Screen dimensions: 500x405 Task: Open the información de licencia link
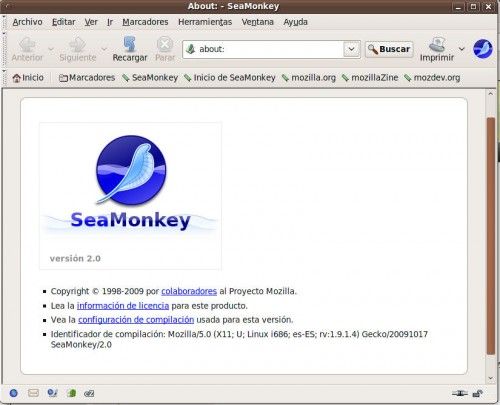(123, 306)
